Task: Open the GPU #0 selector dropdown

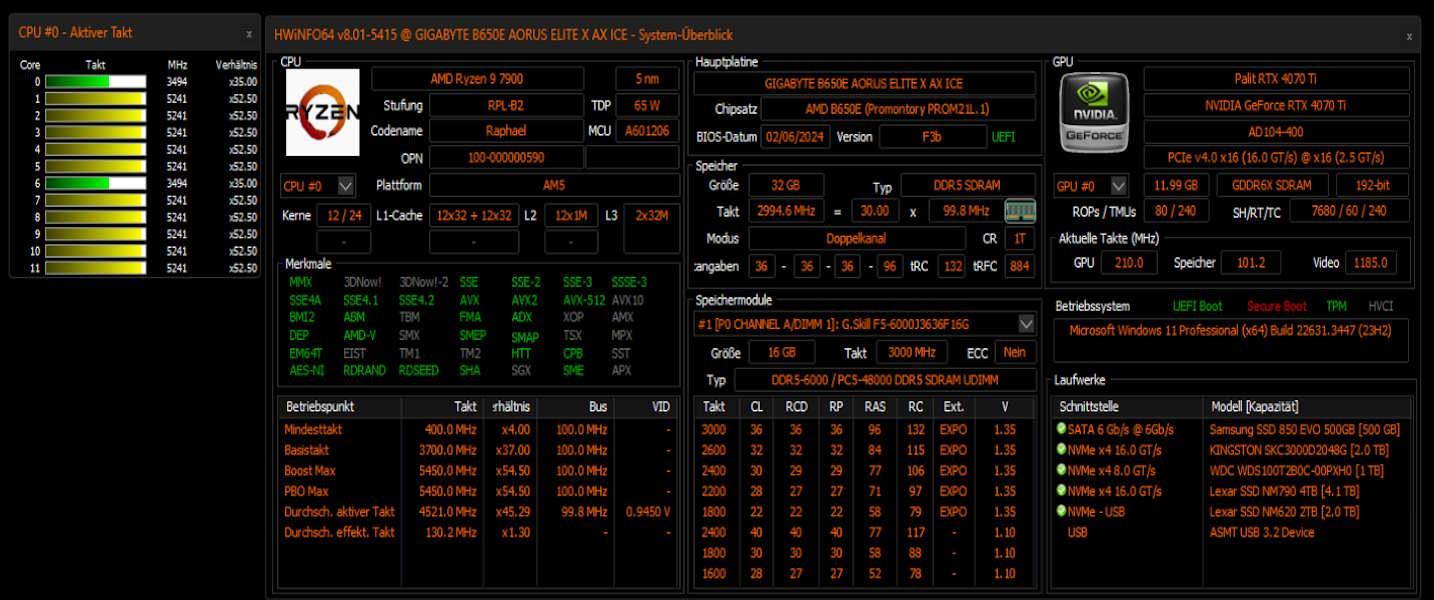Action: coord(1118,185)
